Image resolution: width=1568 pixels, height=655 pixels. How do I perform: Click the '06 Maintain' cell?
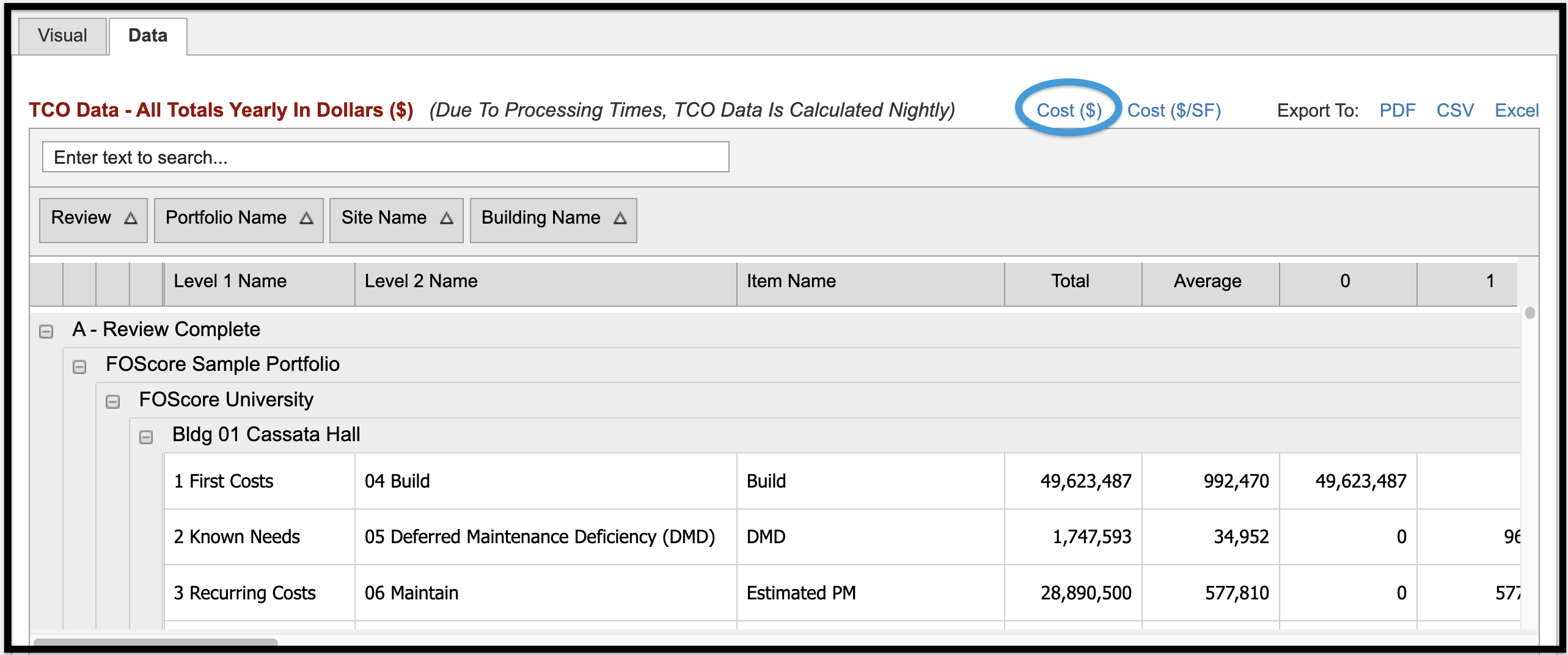pyautogui.click(x=546, y=593)
